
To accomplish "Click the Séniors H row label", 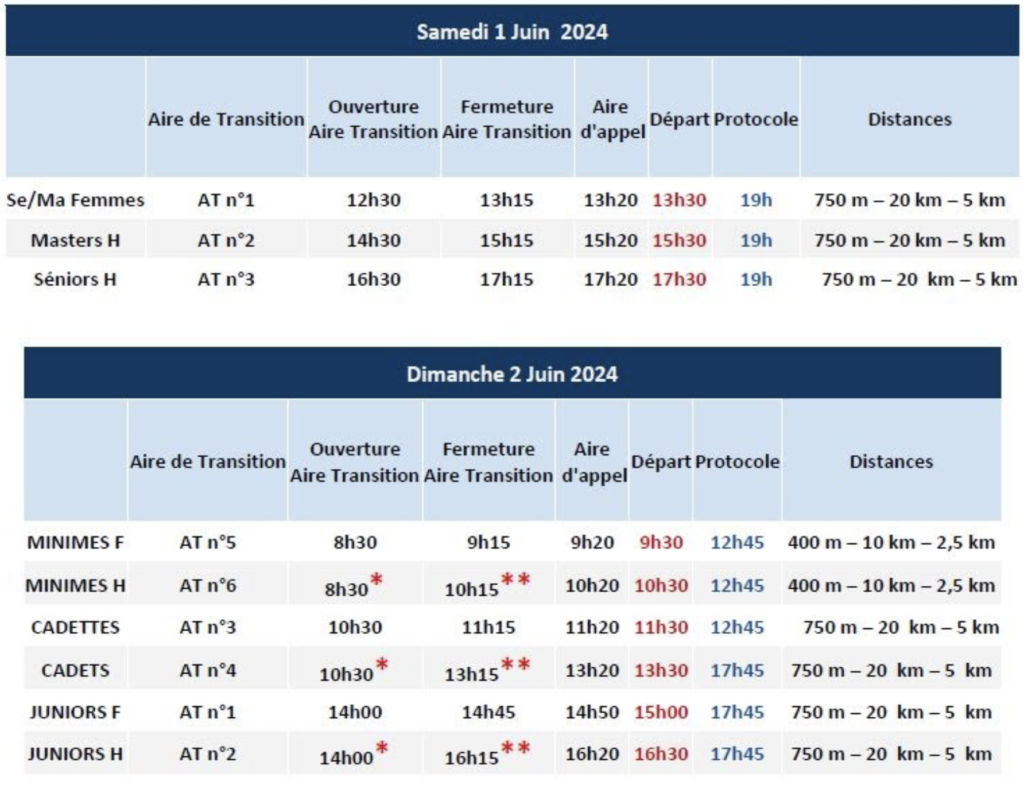I will [75, 280].
